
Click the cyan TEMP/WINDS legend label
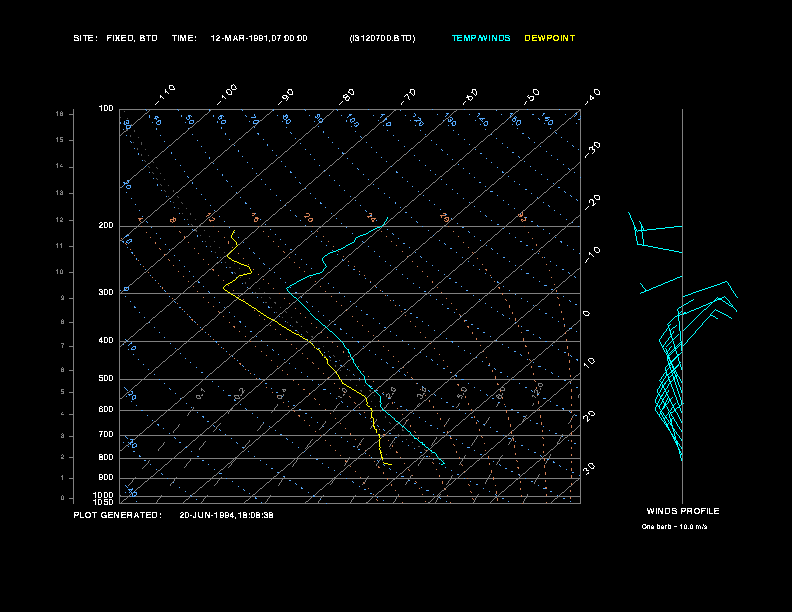click(481, 38)
